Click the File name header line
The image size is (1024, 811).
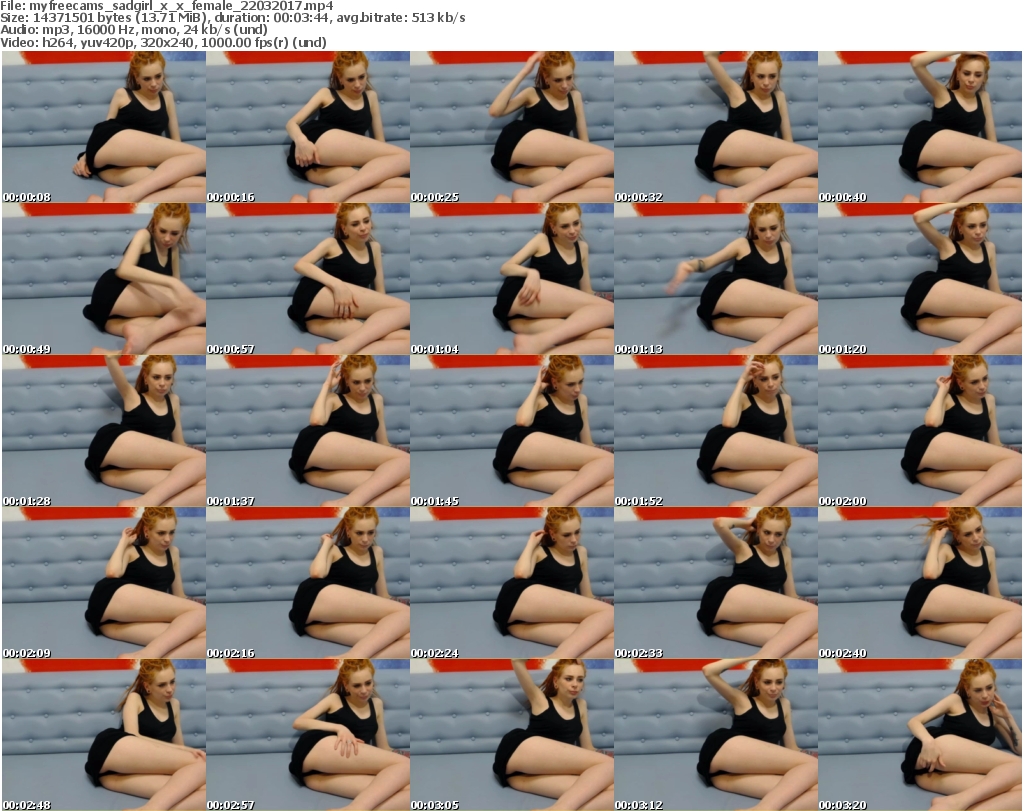pyautogui.click(x=167, y=6)
